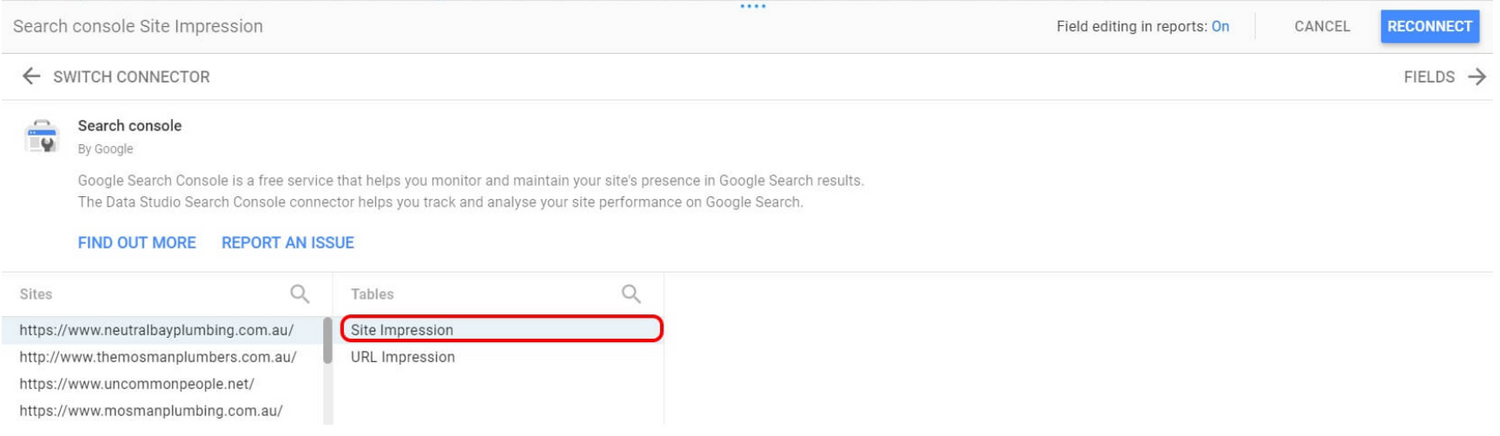Screen dimensions: 1500x436
Task: Choose themosmanplumbers.com.au from Sites
Action: click(161, 357)
